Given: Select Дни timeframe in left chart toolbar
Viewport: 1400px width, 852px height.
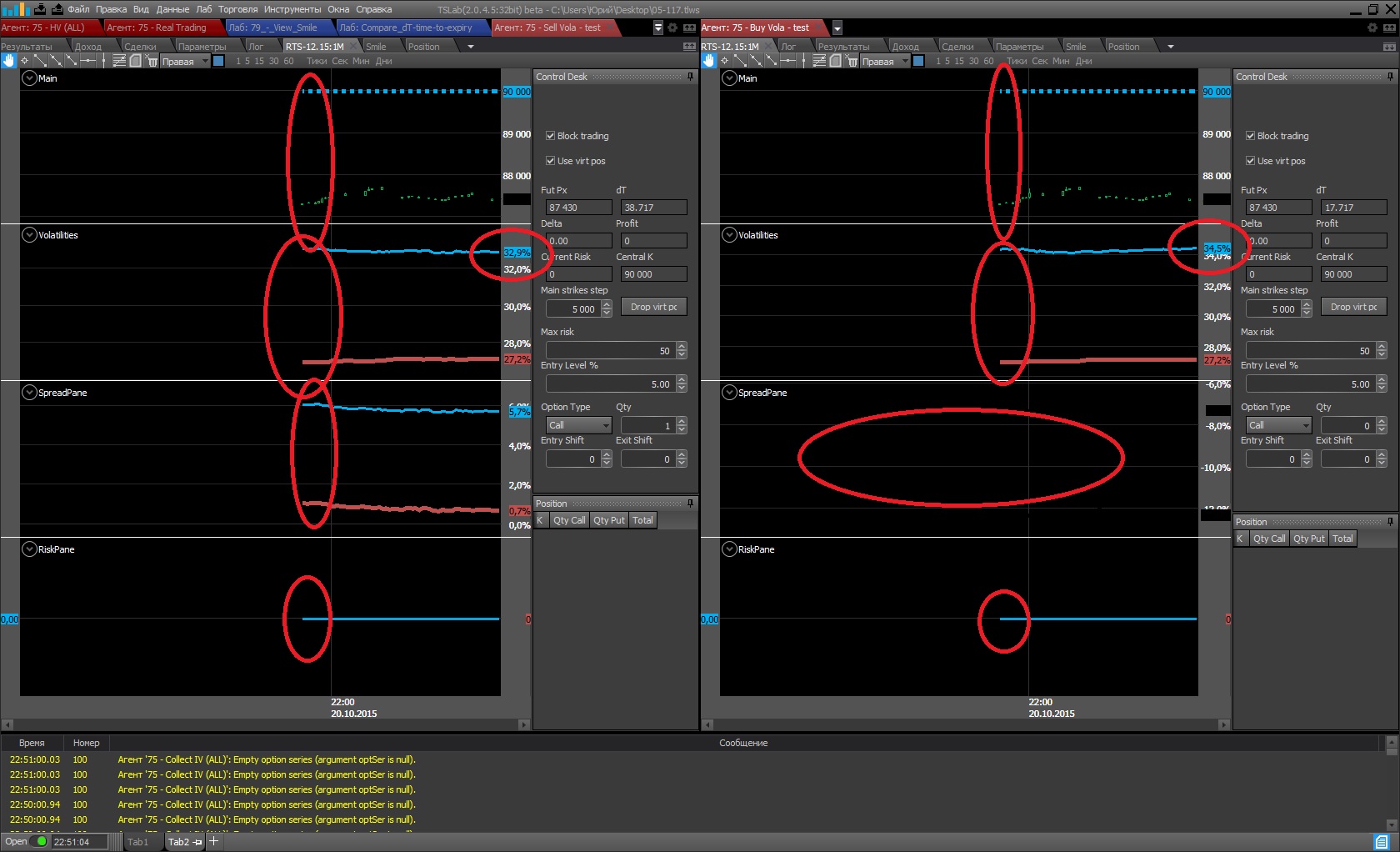Looking at the screenshot, I should 383,61.
